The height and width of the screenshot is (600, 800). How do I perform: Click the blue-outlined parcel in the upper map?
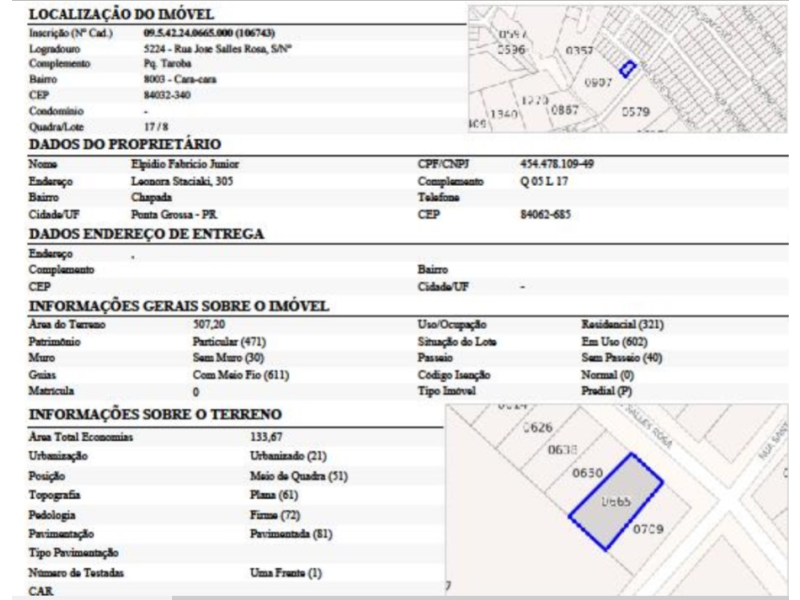tap(627, 69)
